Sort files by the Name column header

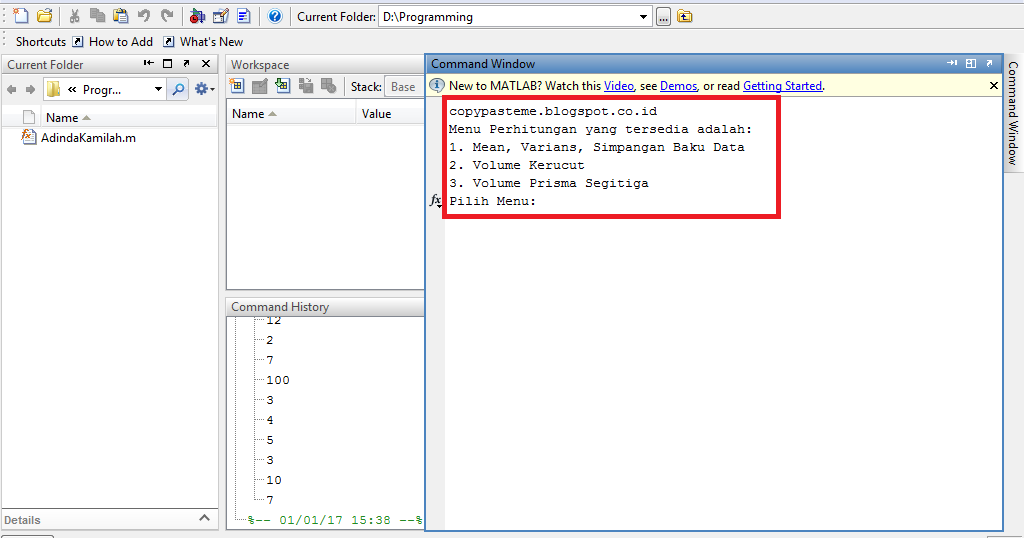[129, 118]
